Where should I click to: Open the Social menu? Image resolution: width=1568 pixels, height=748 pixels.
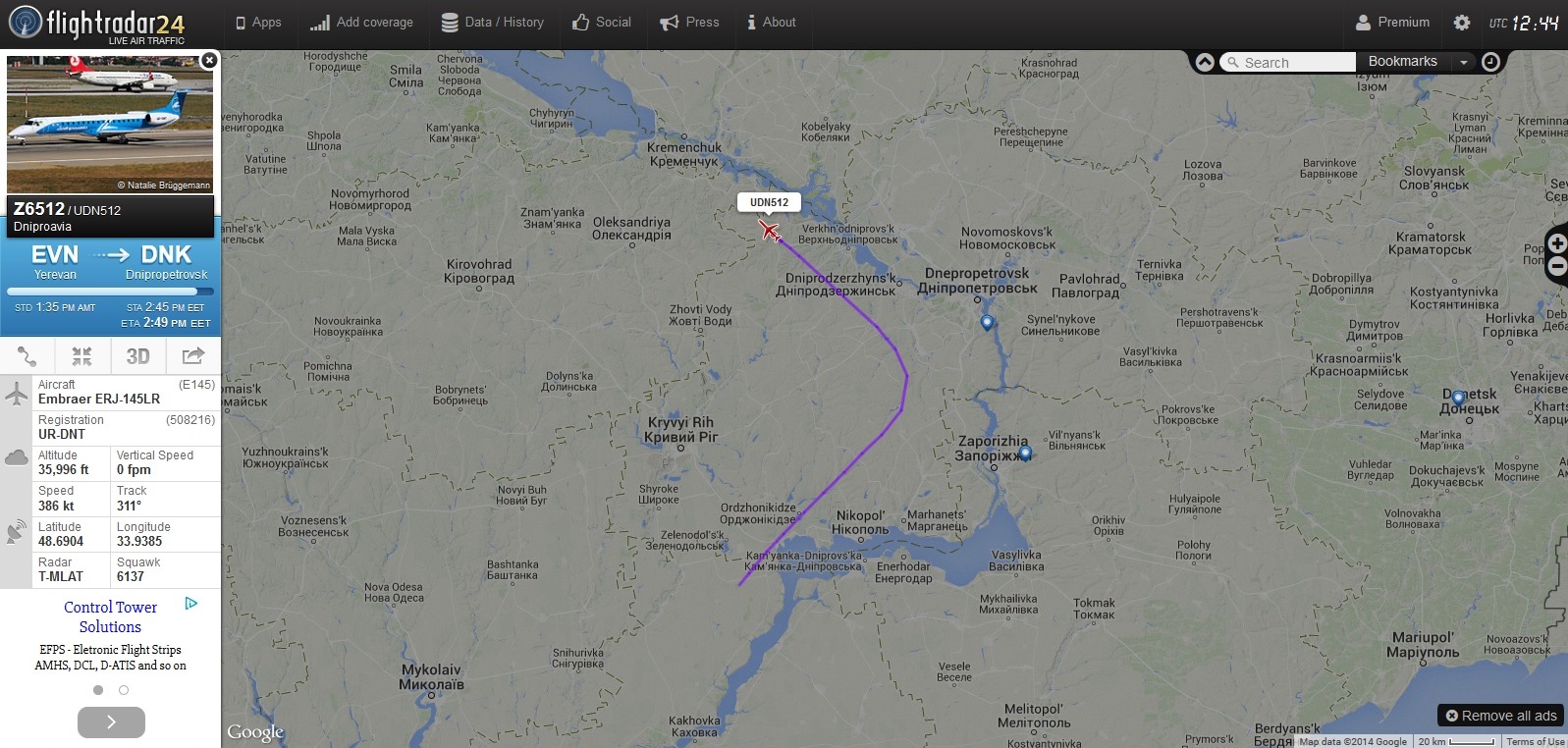pos(602,23)
